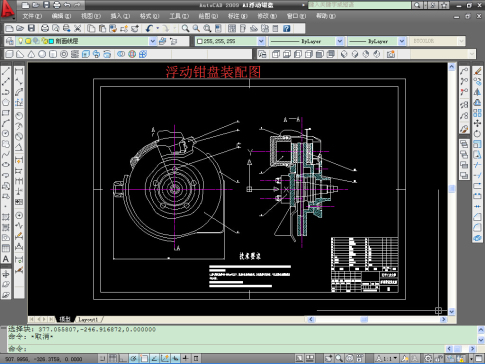
Task: Select the Angular dimension tool
Action: pos(19,147)
